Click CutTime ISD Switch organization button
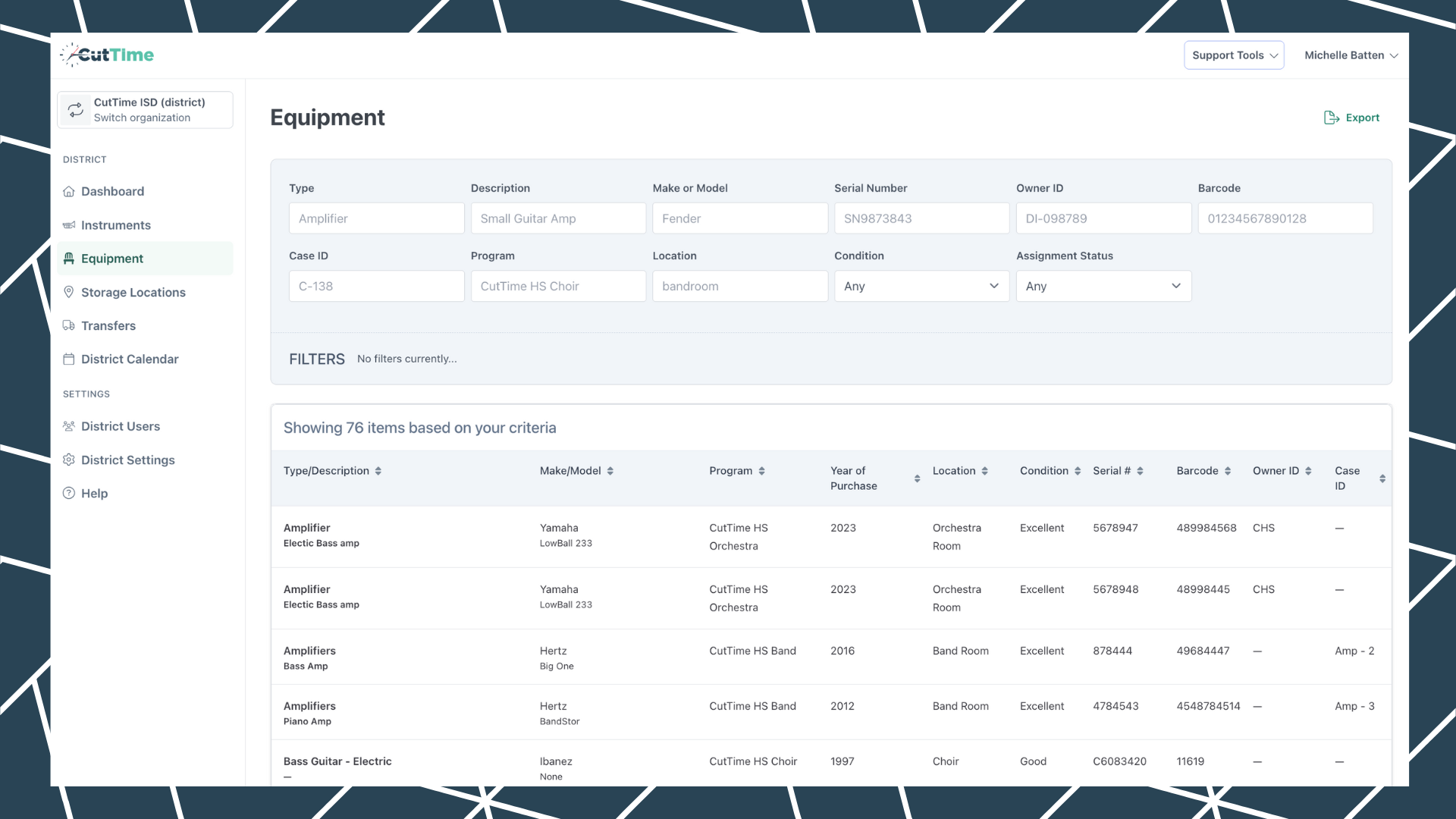The width and height of the screenshot is (1456, 819). pyautogui.click(x=145, y=110)
